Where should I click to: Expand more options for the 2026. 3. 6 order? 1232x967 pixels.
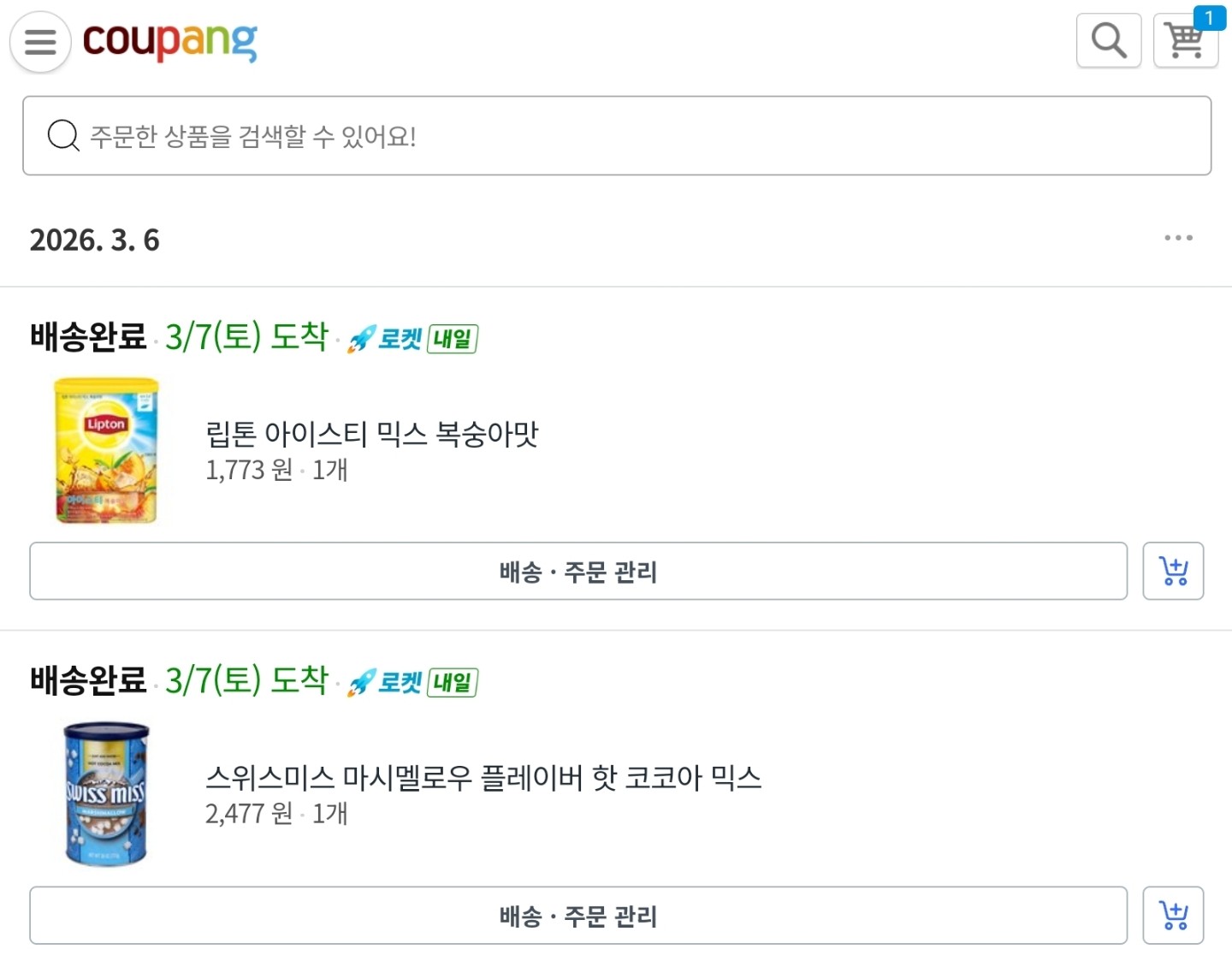(1178, 238)
